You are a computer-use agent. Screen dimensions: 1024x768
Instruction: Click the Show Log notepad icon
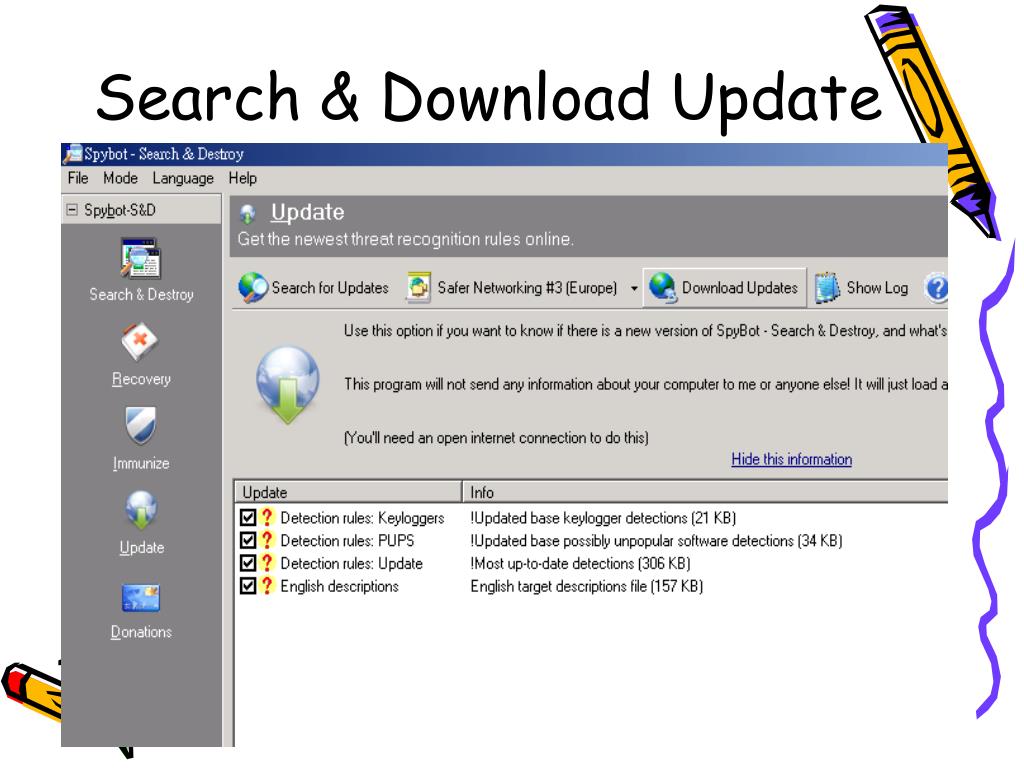click(x=827, y=288)
